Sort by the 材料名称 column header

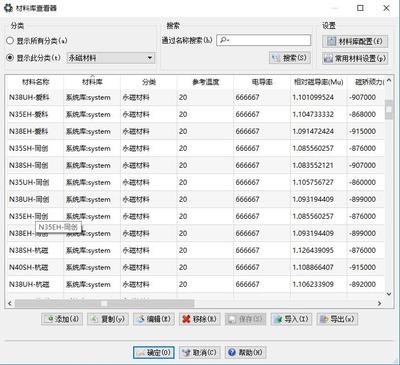[x=36, y=82]
